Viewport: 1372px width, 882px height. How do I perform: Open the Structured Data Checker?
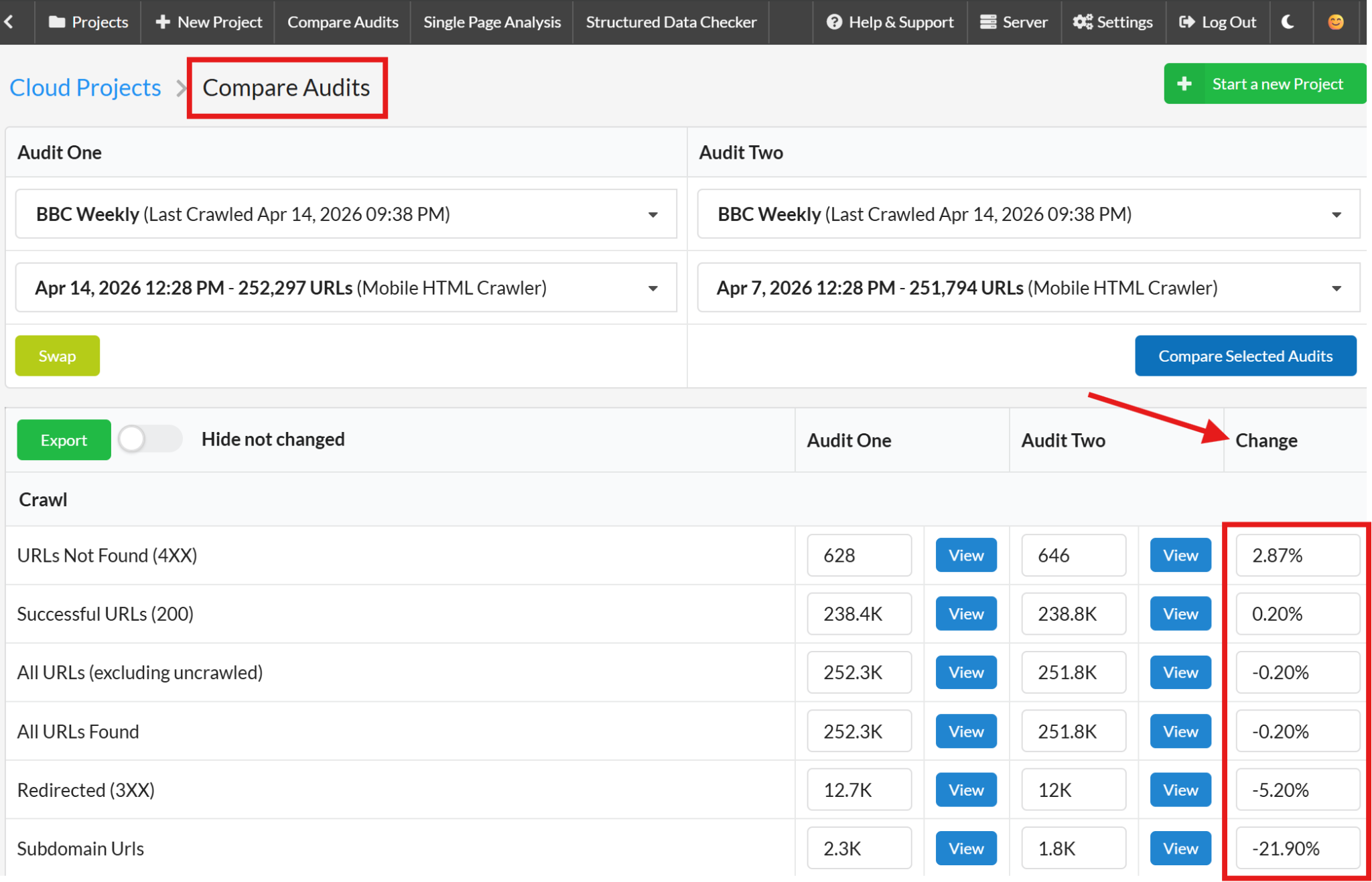click(670, 21)
